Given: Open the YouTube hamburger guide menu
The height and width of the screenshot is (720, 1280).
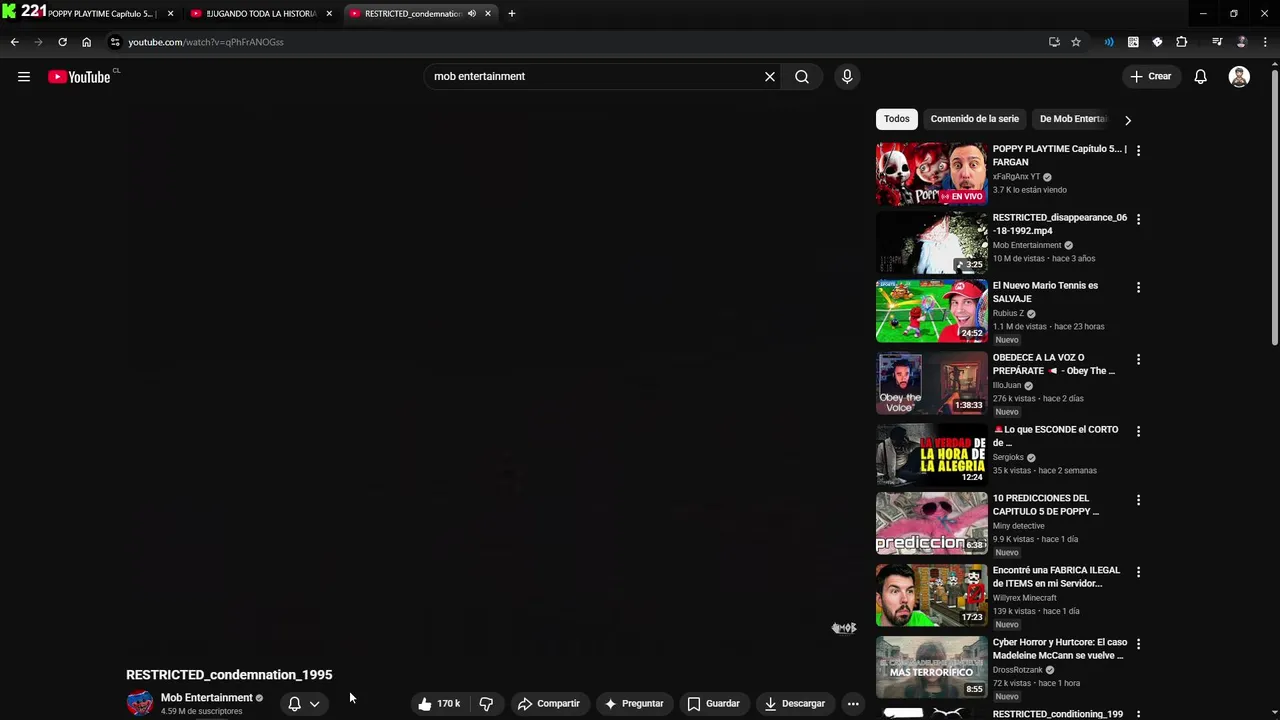Looking at the screenshot, I should pyautogui.click(x=24, y=77).
